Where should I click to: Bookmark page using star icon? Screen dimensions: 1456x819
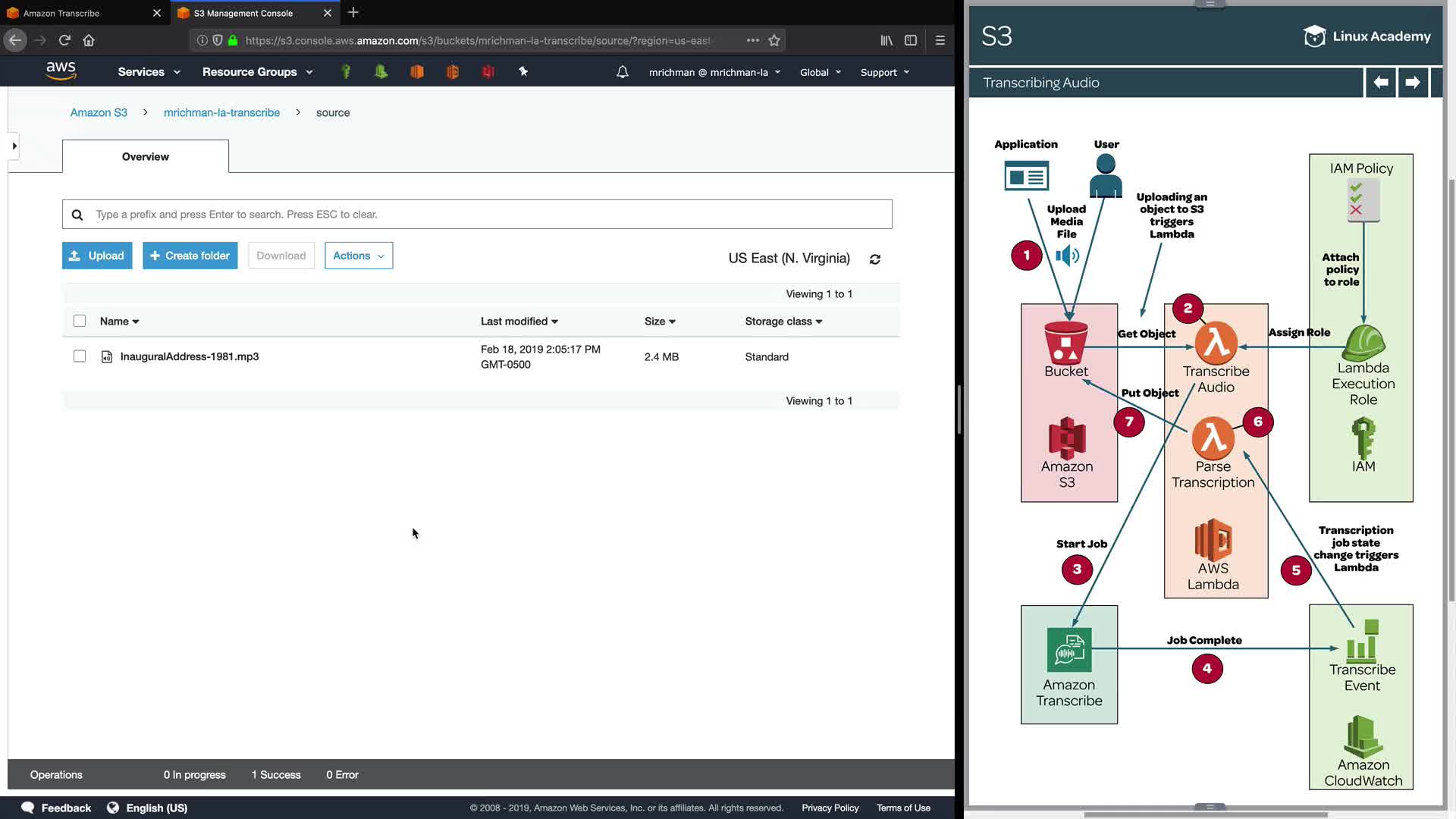pyautogui.click(x=774, y=40)
